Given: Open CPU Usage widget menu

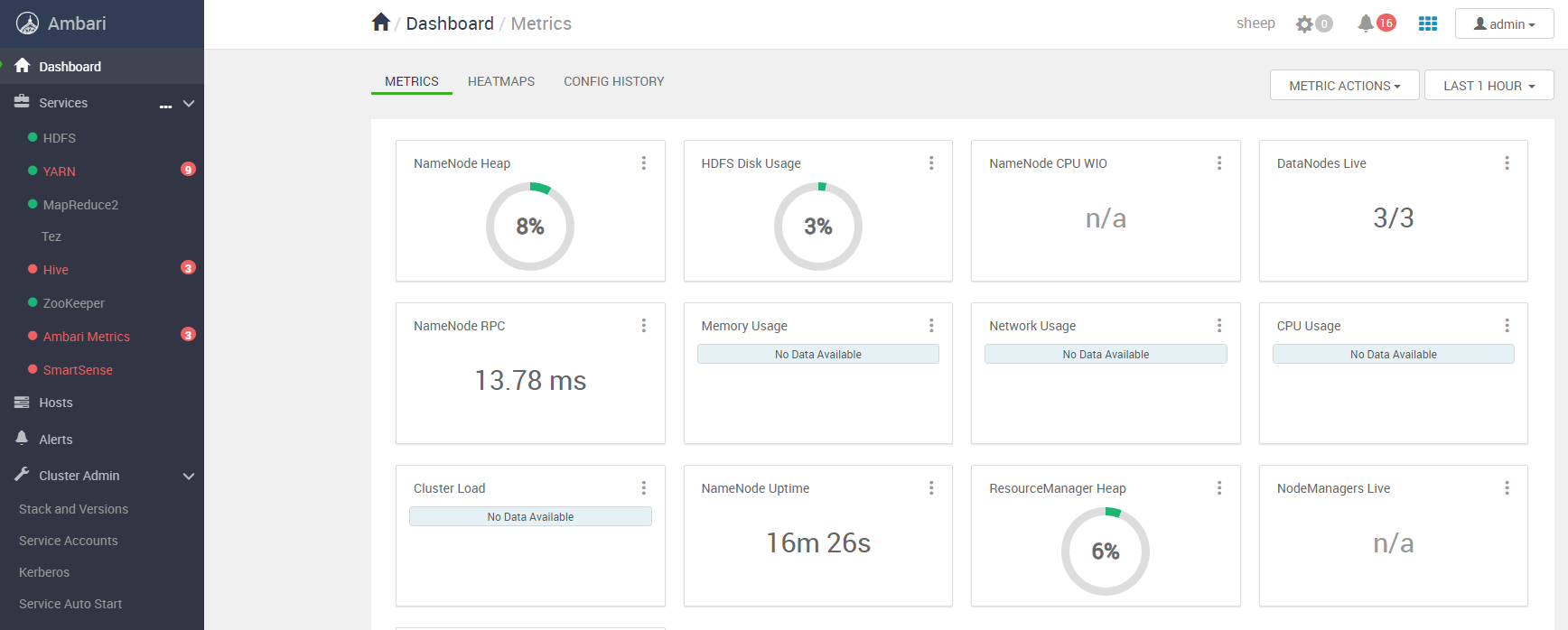Looking at the screenshot, I should 1507,326.
